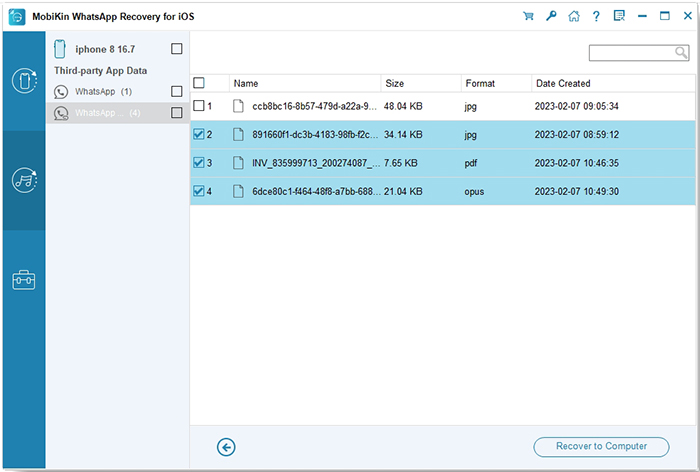Go back with the arrow button
The width and height of the screenshot is (700, 472).
click(x=226, y=447)
